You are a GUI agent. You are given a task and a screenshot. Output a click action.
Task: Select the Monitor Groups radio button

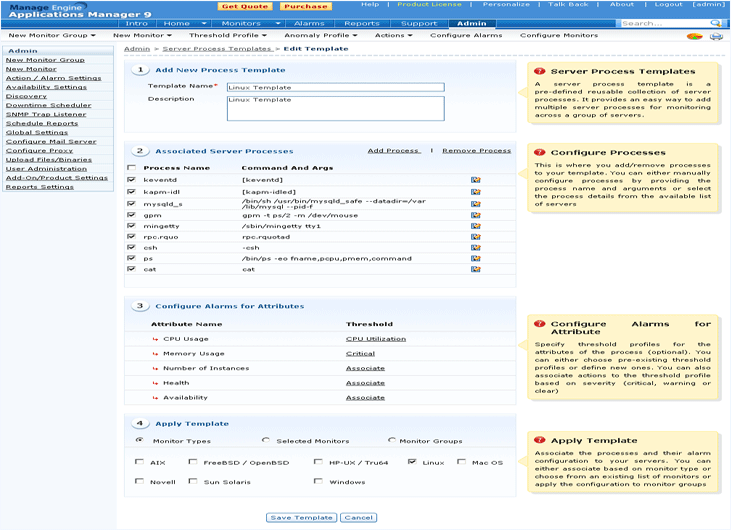tap(392, 440)
